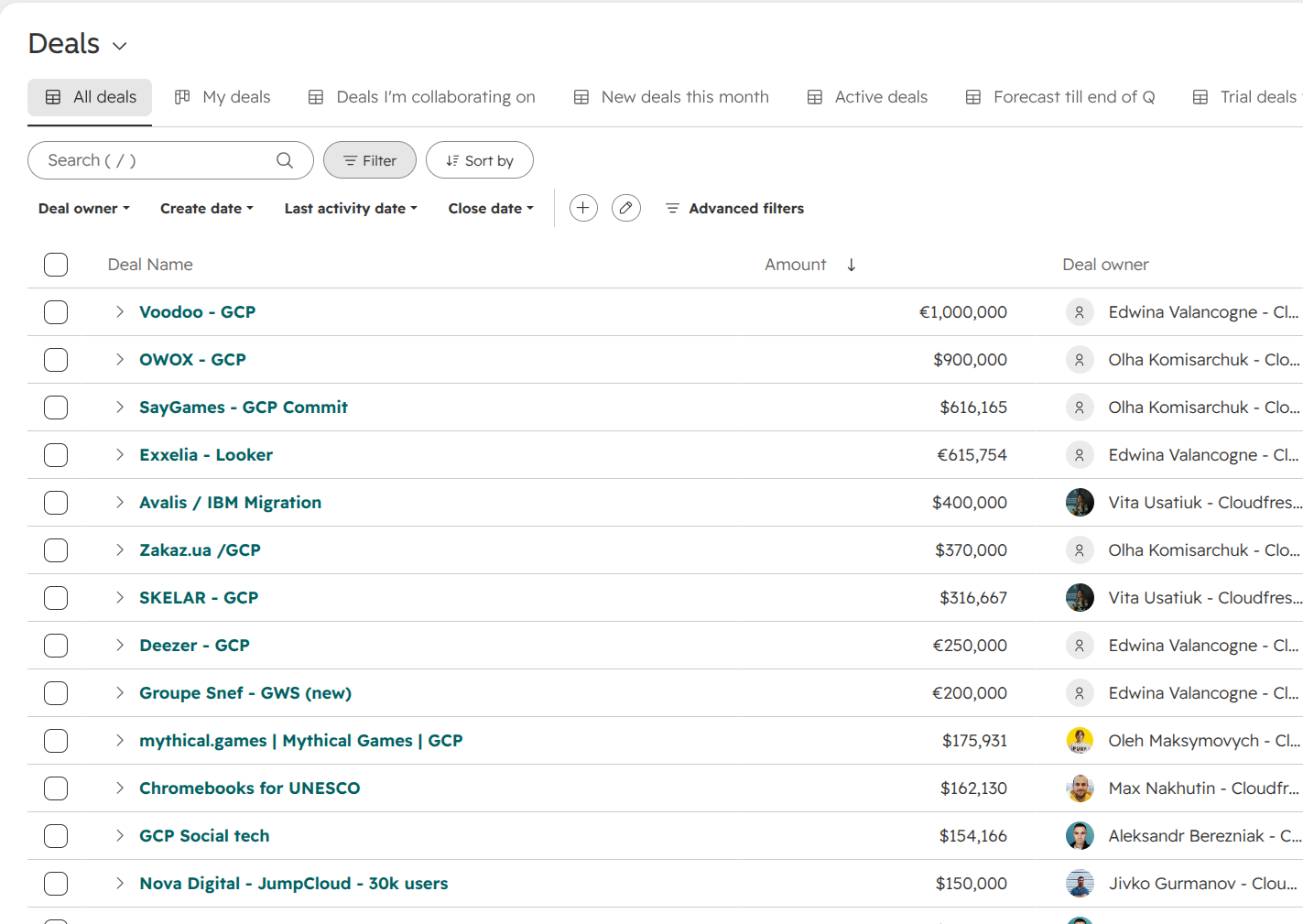
Task: Open the GCP Social tech deal link
Action: [204, 836]
